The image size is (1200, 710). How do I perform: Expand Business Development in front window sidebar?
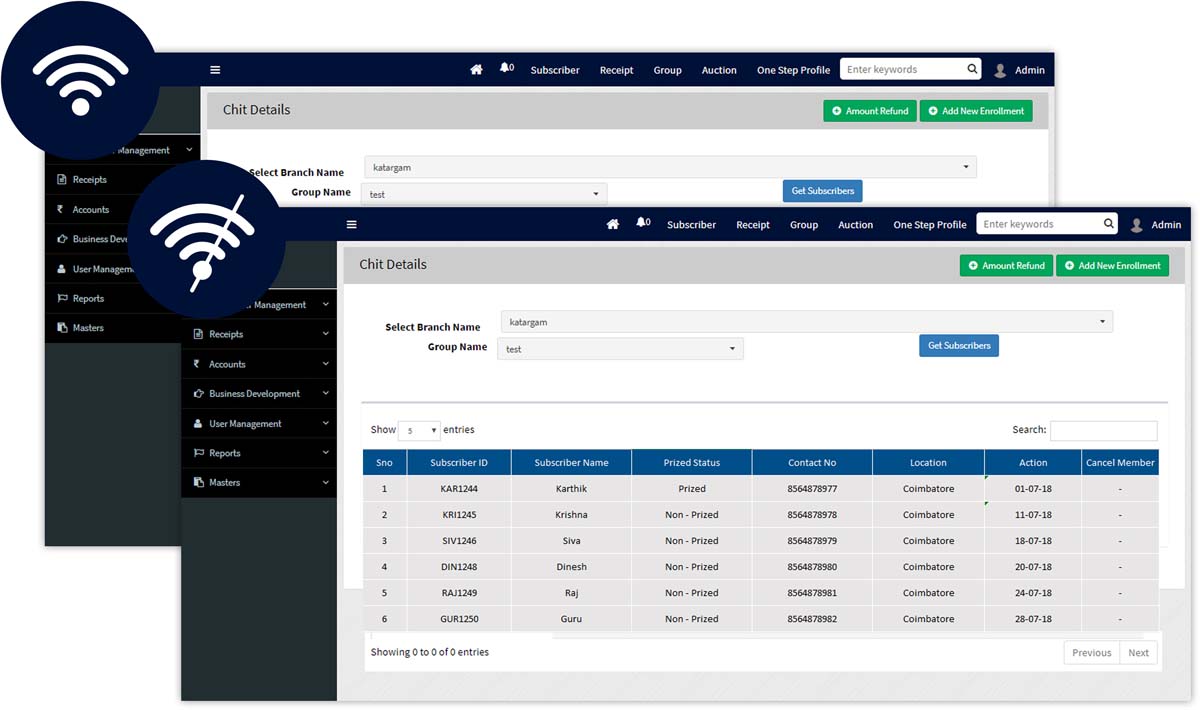click(326, 394)
